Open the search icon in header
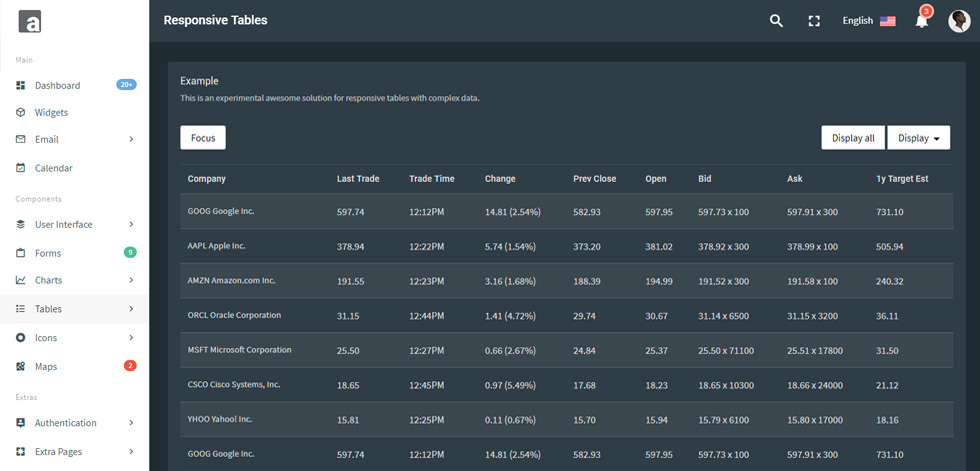Viewport: 980px width, 471px height. pyautogui.click(x=776, y=21)
